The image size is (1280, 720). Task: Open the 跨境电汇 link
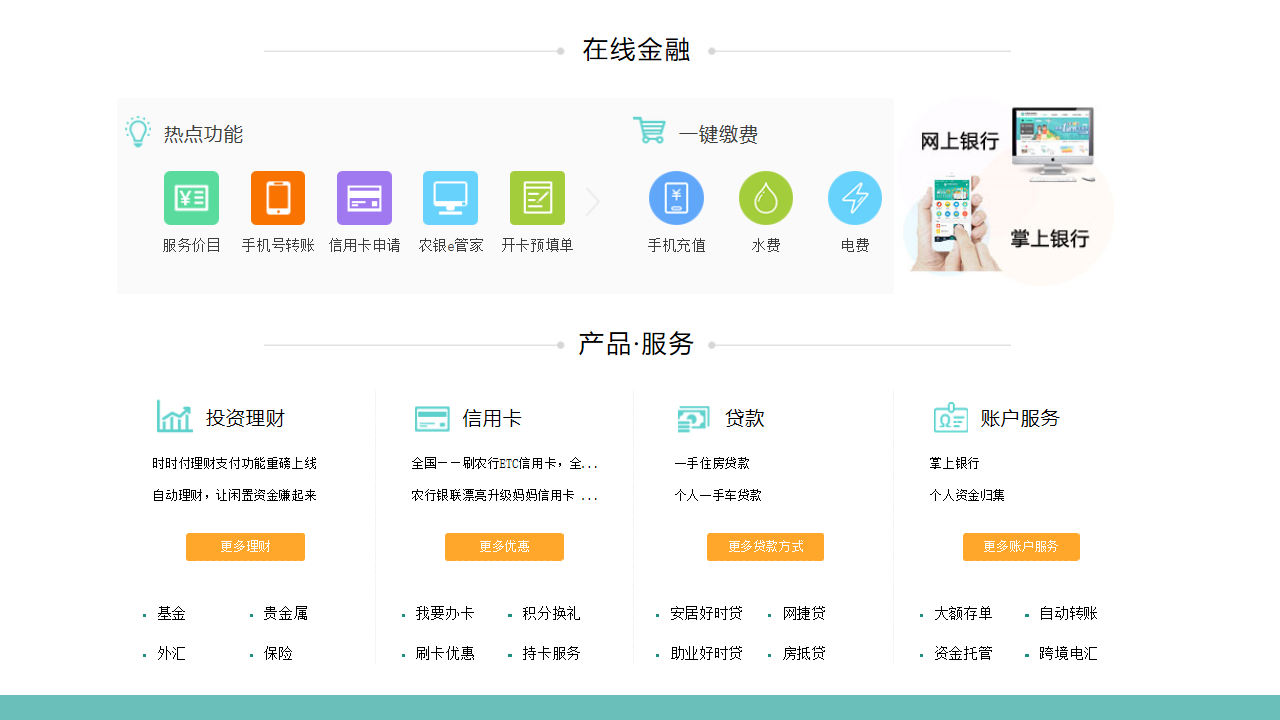[1068, 653]
